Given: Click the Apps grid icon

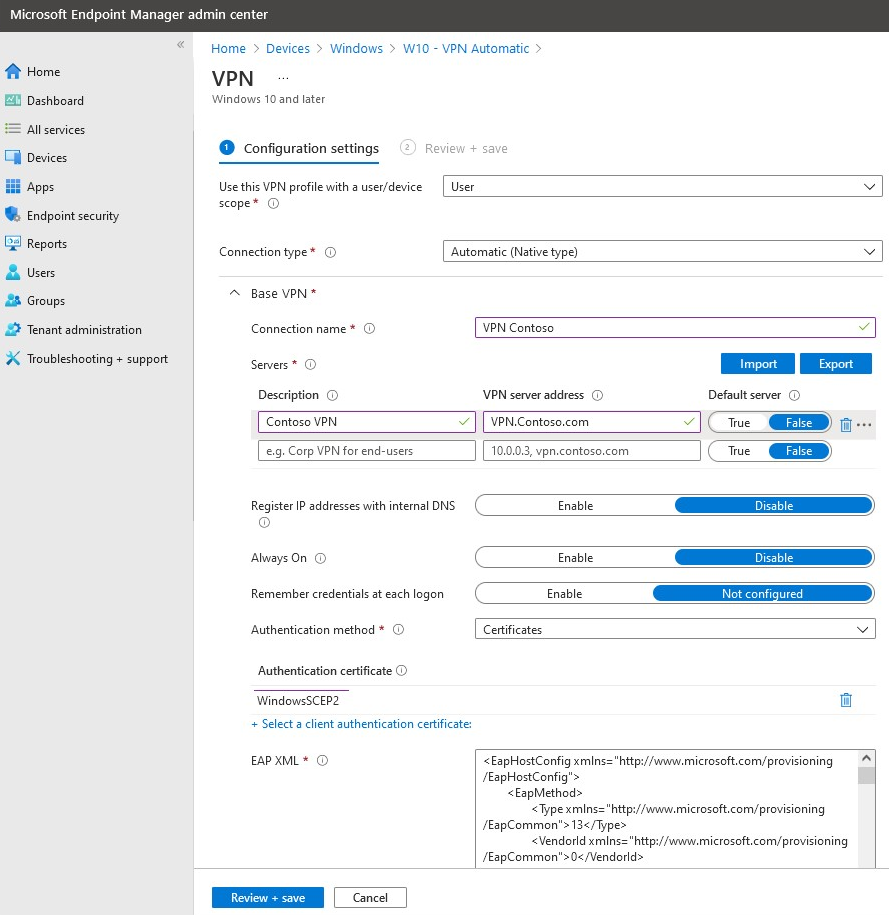Looking at the screenshot, I should click(x=13, y=186).
